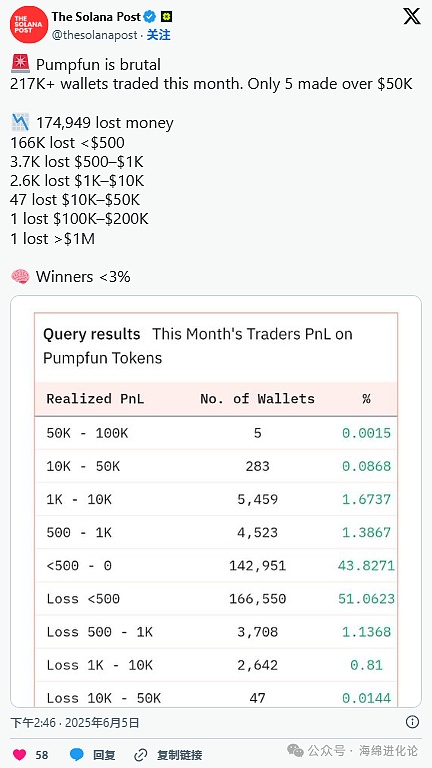Open the X logo icon
The height and width of the screenshot is (768, 432).
(x=411, y=17)
